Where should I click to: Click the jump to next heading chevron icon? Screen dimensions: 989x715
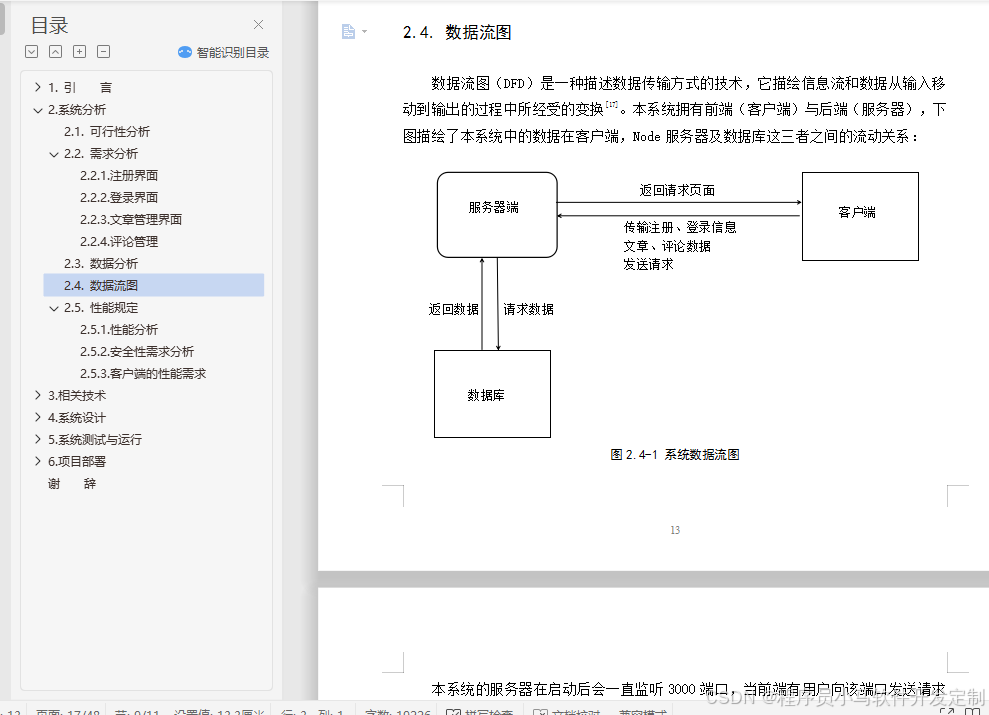coord(31,51)
